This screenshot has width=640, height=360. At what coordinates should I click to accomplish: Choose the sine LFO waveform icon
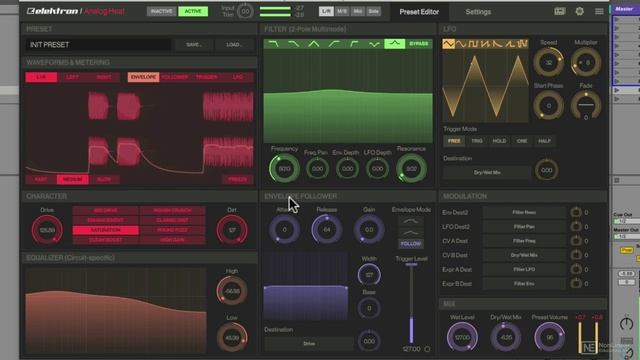click(x=461, y=44)
